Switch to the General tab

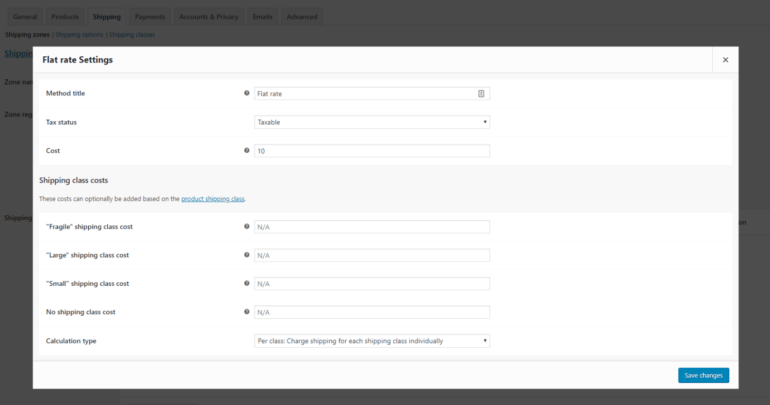point(25,17)
